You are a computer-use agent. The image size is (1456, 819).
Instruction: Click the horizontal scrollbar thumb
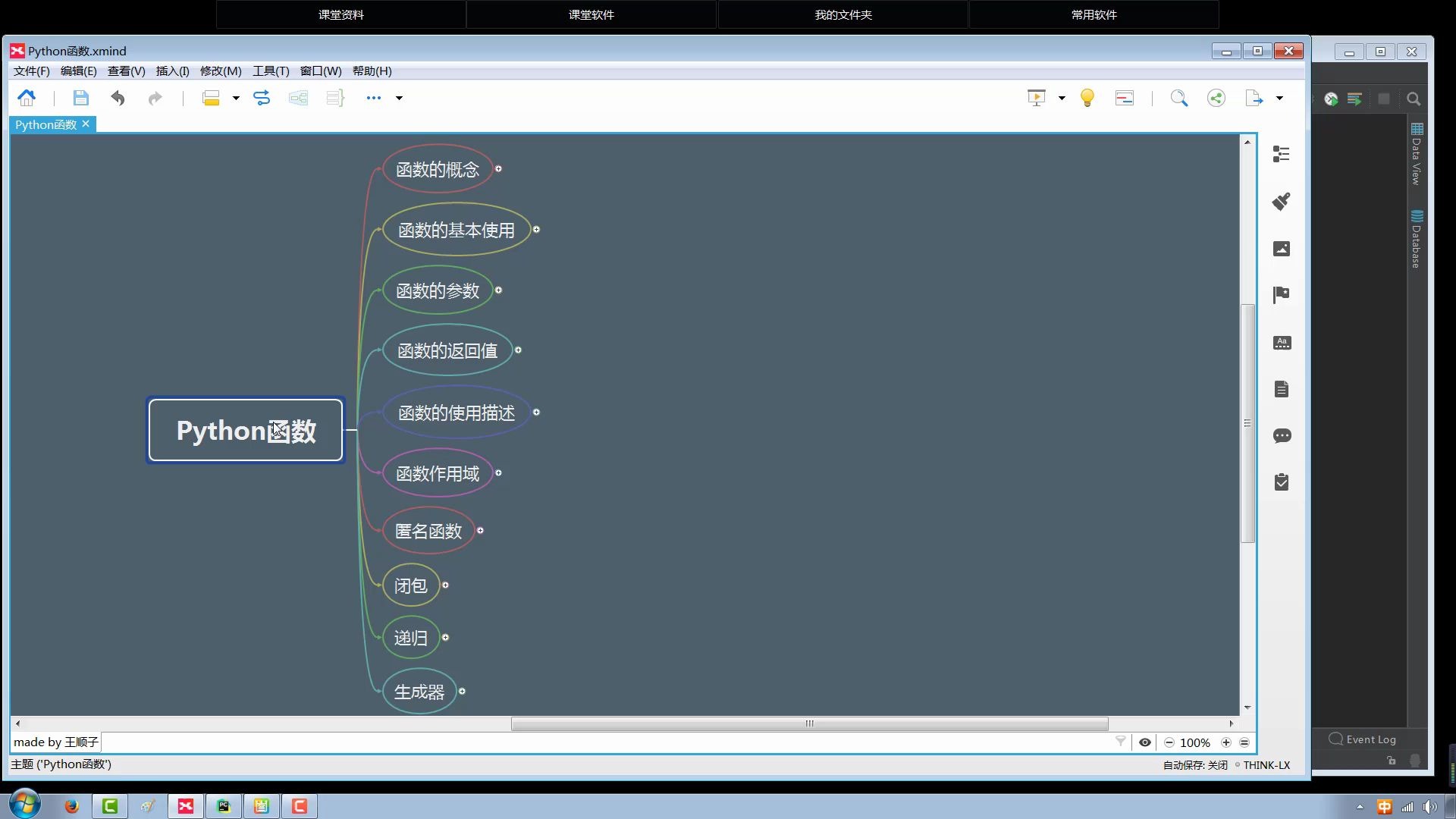coord(809,723)
